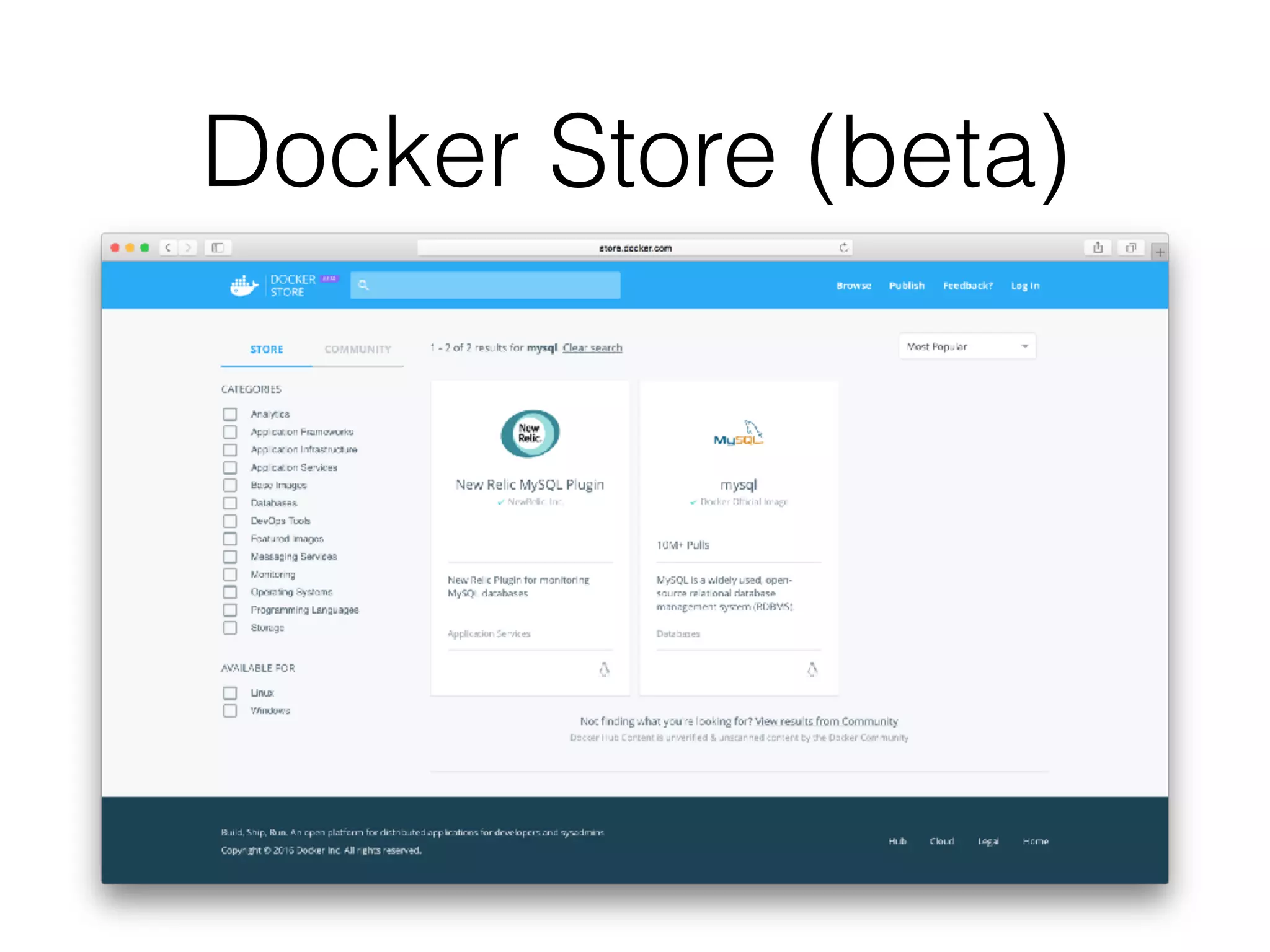Image resolution: width=1270 pixels, height=952 pixels.
Task: Open Hub footer link
Action: pos(897,841)
